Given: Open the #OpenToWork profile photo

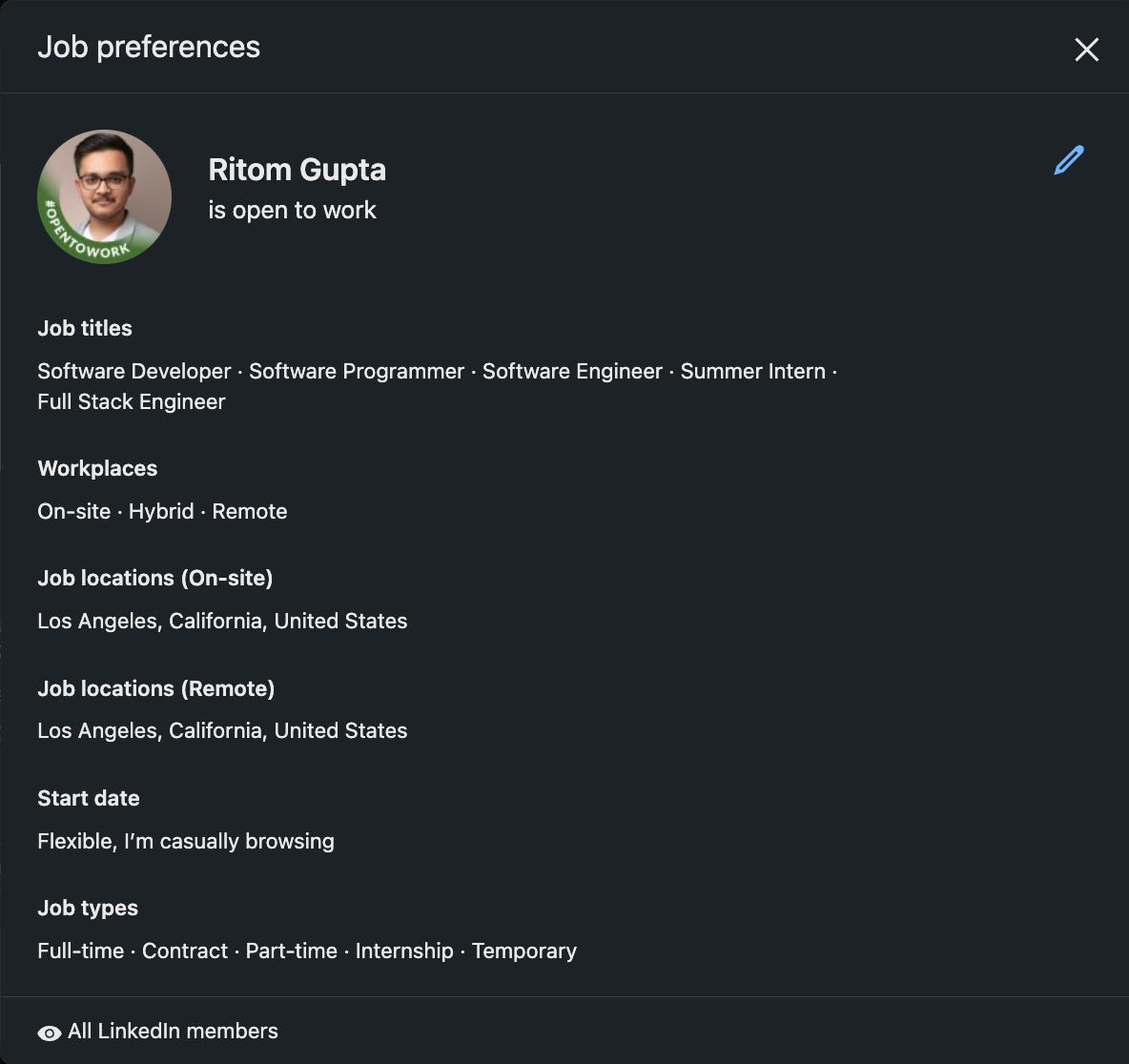Looking at the screenshot, I should coord(104,196).
